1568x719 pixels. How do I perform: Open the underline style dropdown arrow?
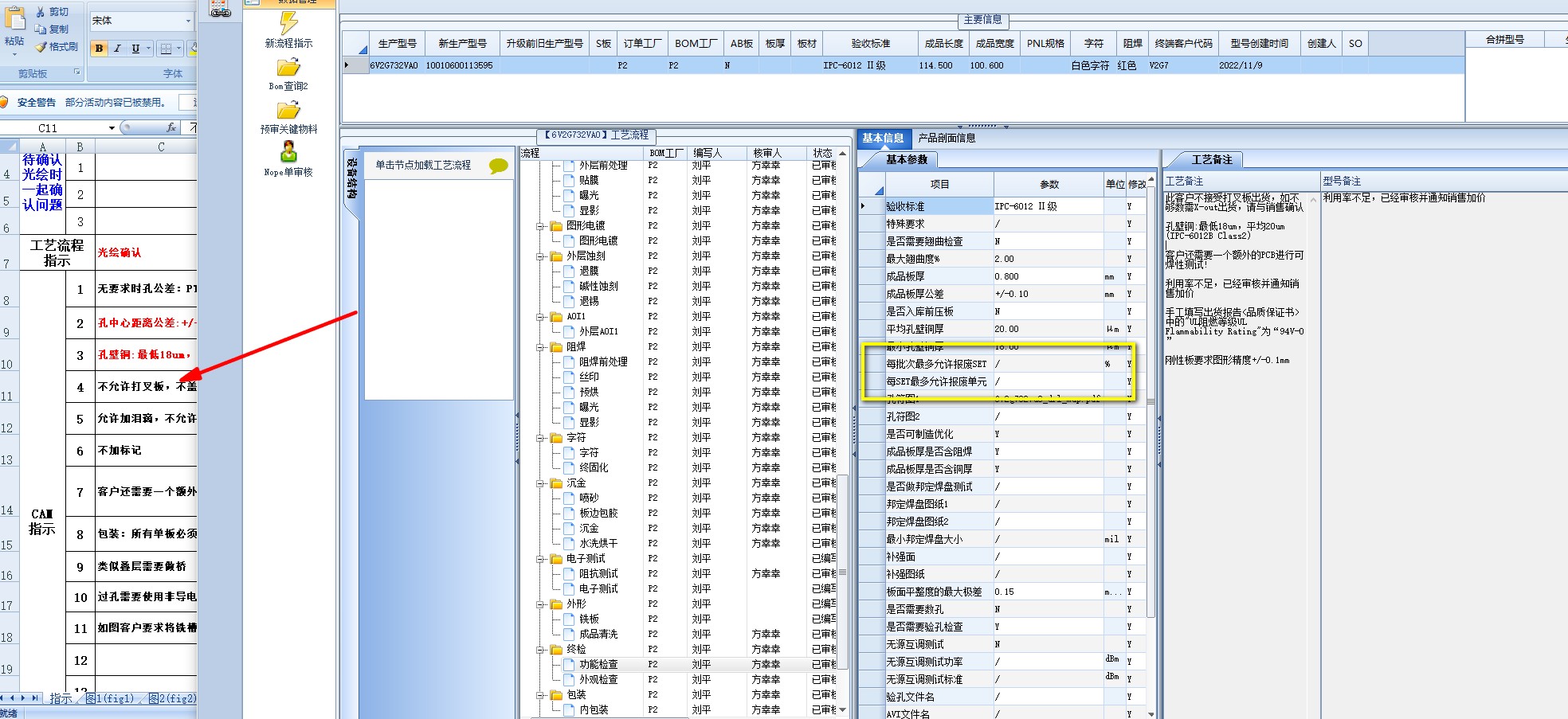click(x=148, y=49)
